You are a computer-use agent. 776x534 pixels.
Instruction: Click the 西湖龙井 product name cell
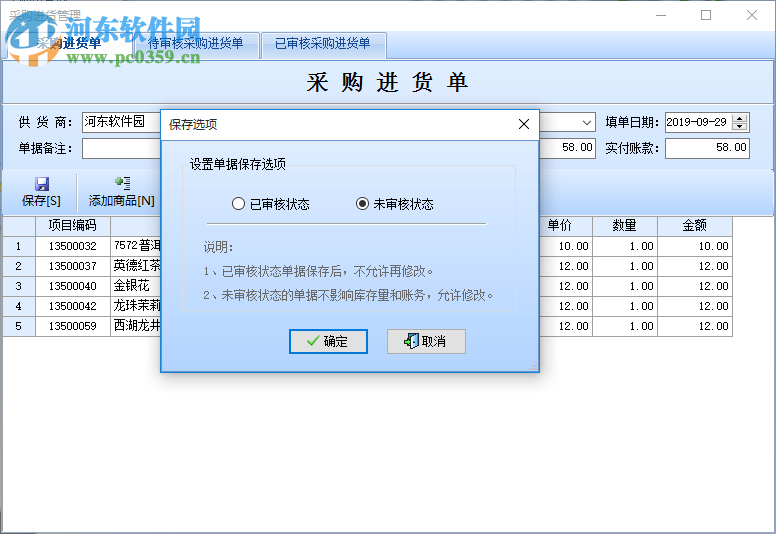click(136, 326)
